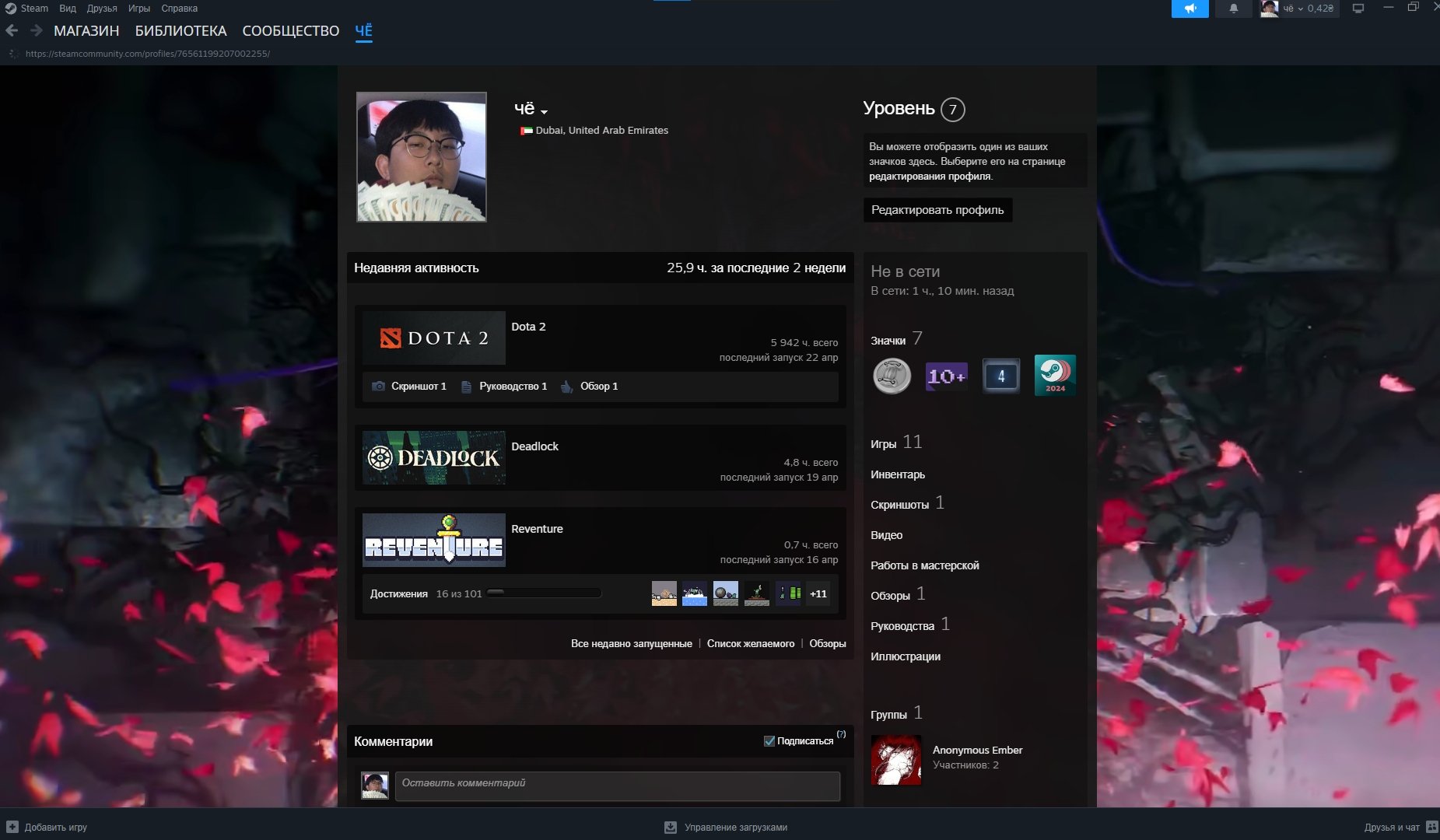Viewport: 1440px width, 840px height.
Task: Open Dota 2 Скриншот 1 link
Action: pyautogui.click(x=410, y=386)
